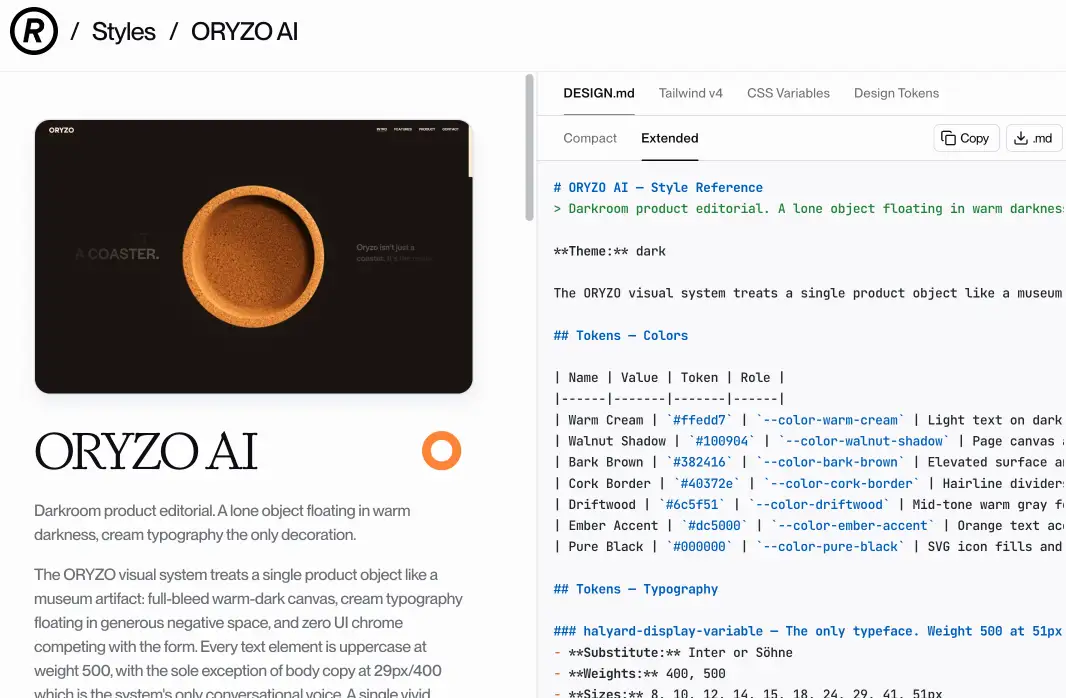Screen dimensions: 1066x698
Task: Click the download arrow icon beside .md
Action: click(x=1020, y=138)
